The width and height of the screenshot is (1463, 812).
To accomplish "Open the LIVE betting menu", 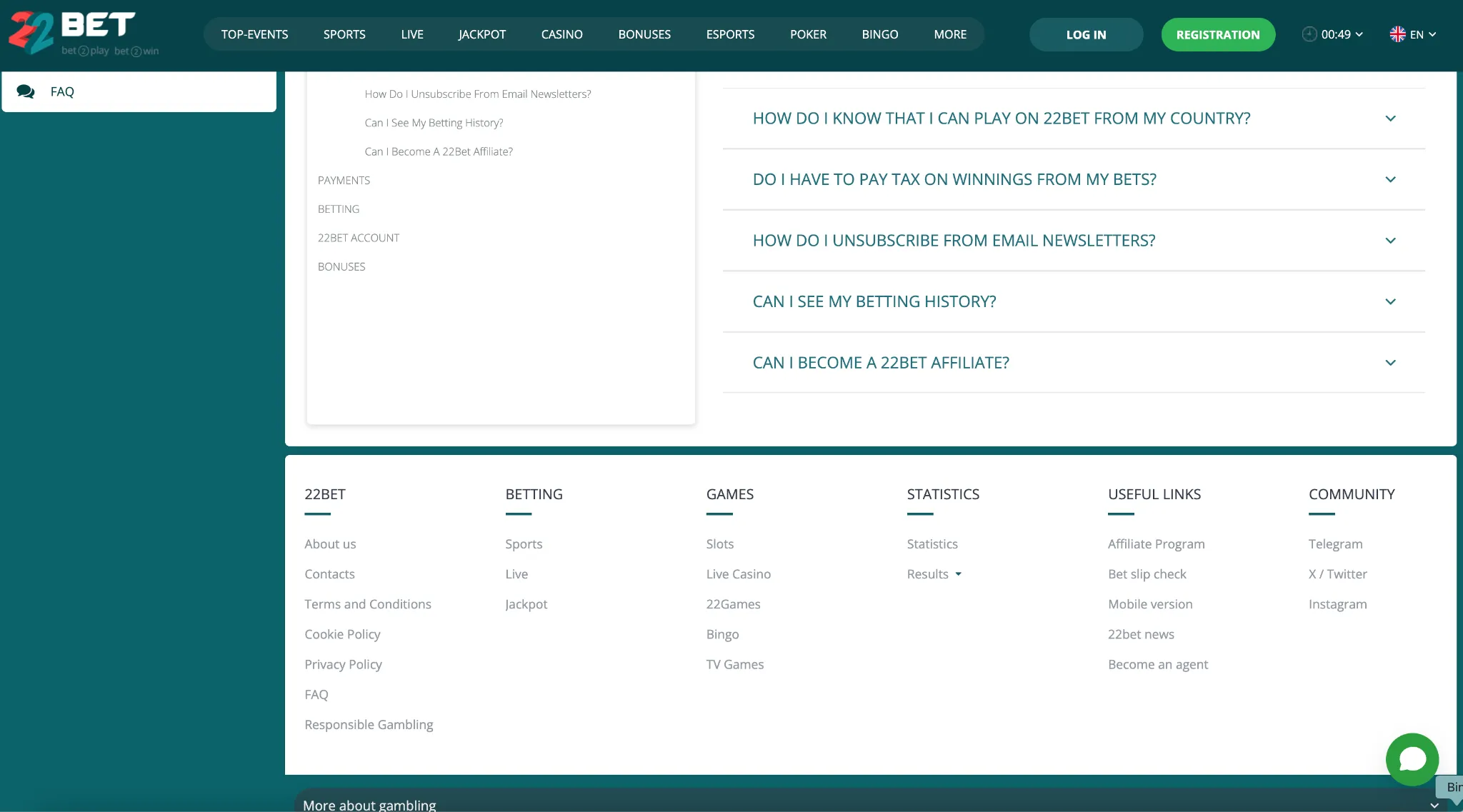I will 412,34.
